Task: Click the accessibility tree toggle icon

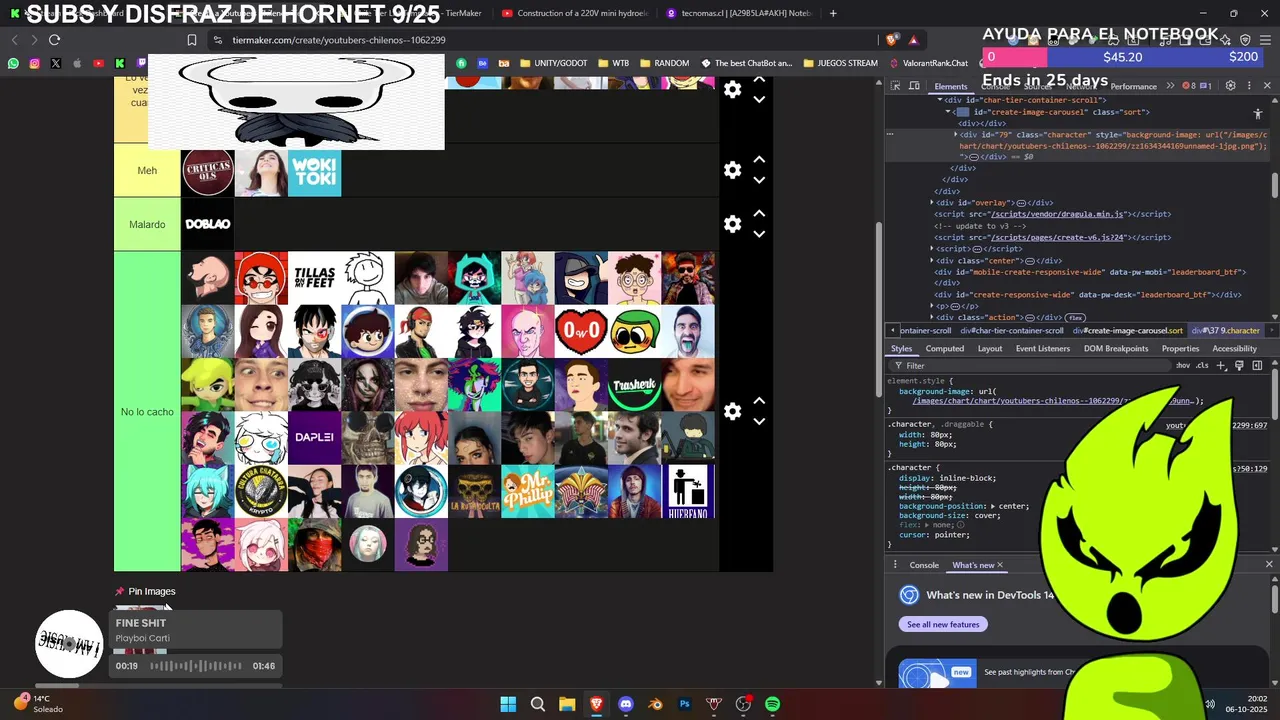Action: point(1258,114)
